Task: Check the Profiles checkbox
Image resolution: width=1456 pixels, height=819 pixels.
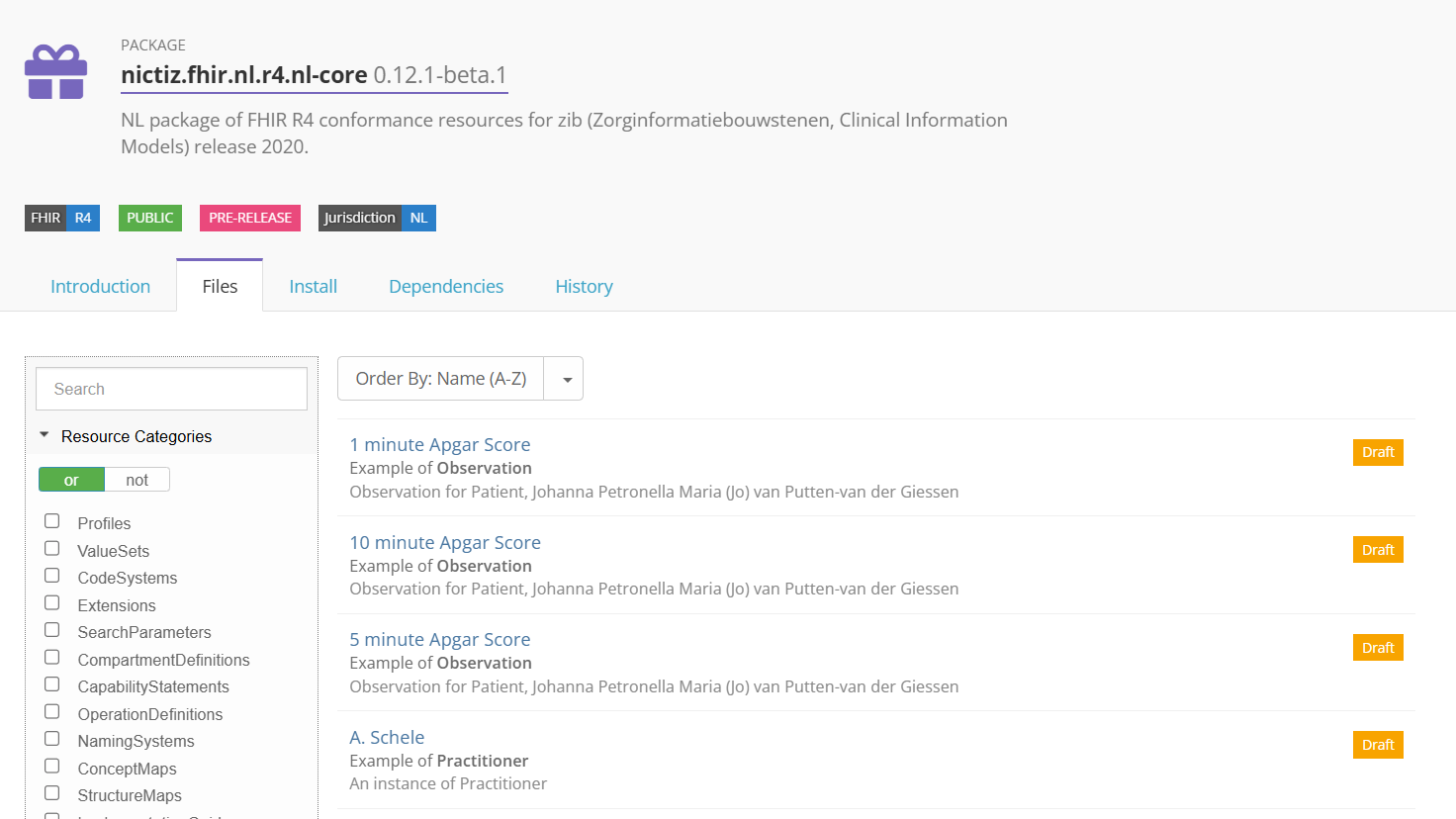Action: tap(52, 521)
